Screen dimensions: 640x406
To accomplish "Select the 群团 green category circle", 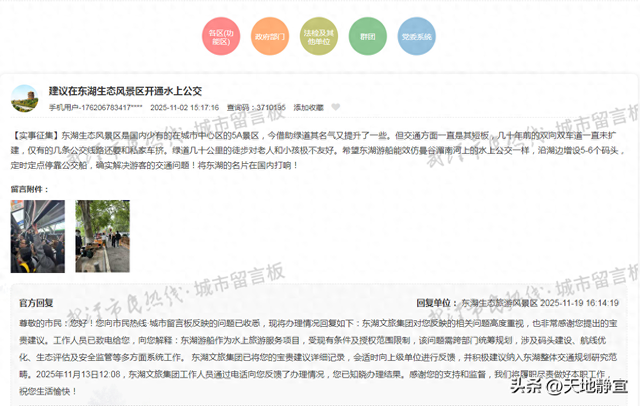I will [x=367, y=36].
